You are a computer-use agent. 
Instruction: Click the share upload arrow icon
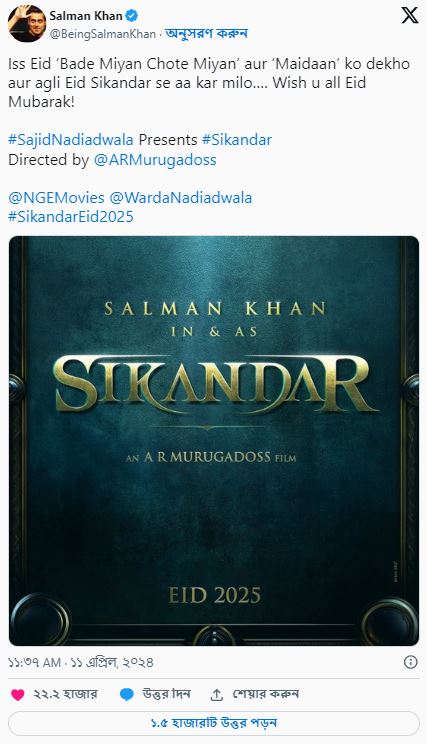[x=216, y=695]
